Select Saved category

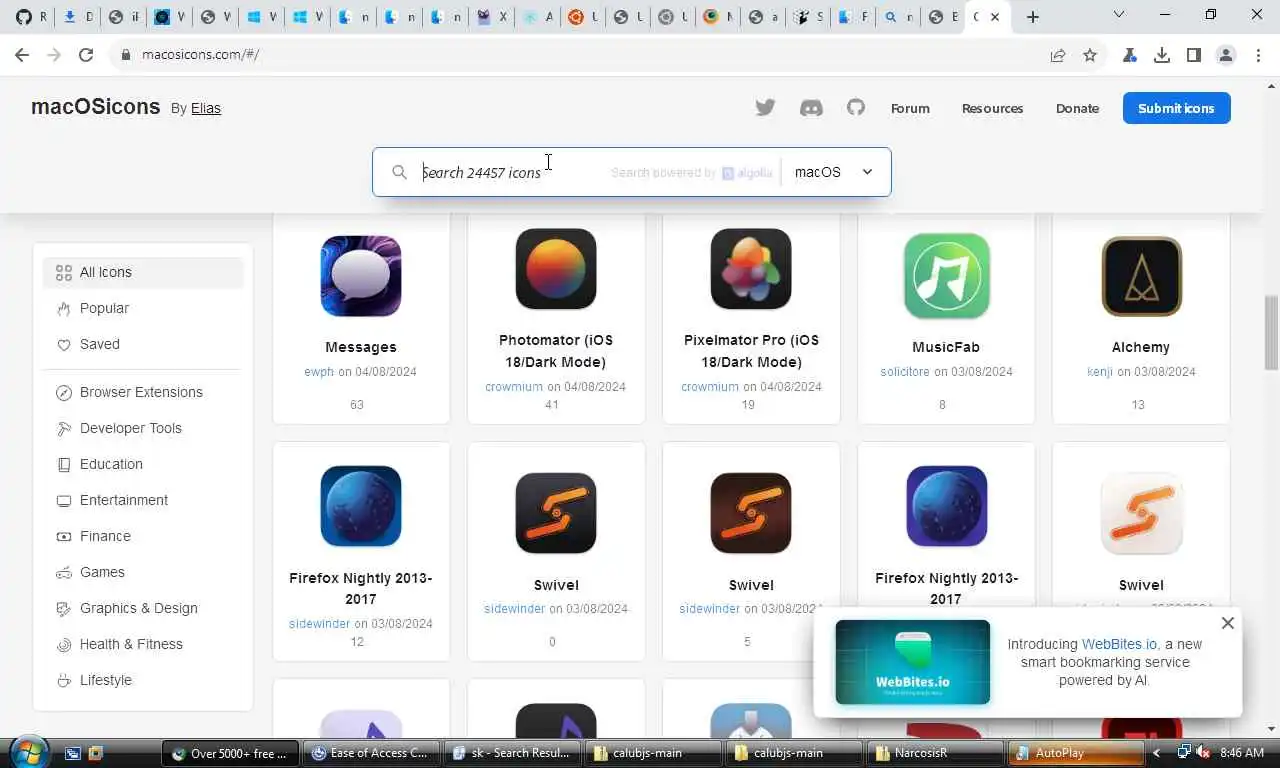point(143,344)
